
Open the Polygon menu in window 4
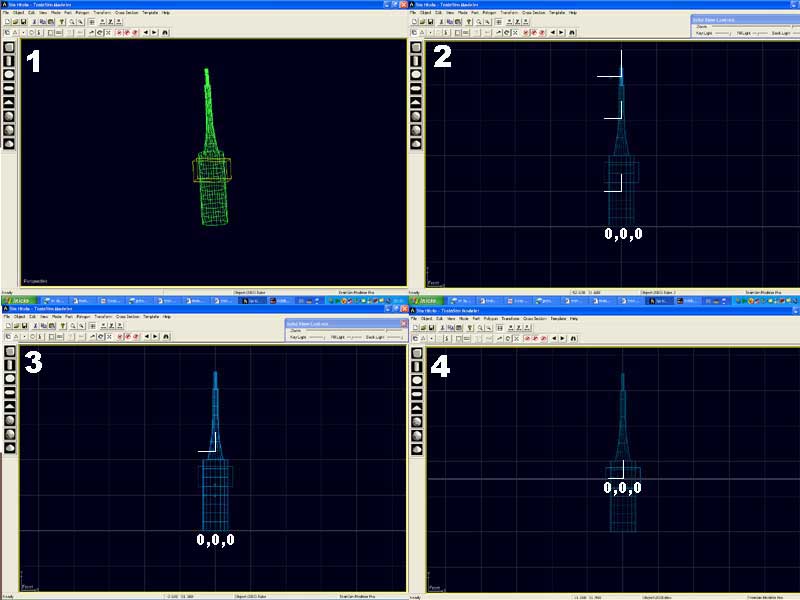pyautogui.click(x=489, y=317)
